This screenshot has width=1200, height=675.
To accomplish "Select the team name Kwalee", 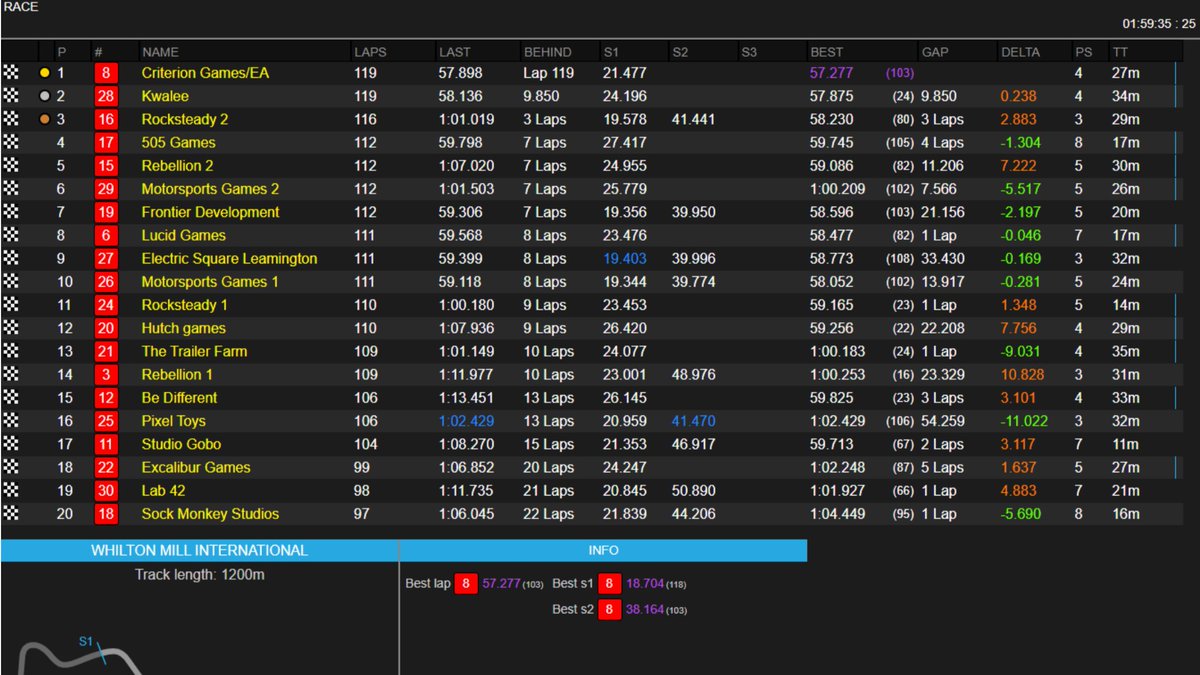I will pos(164,96).
